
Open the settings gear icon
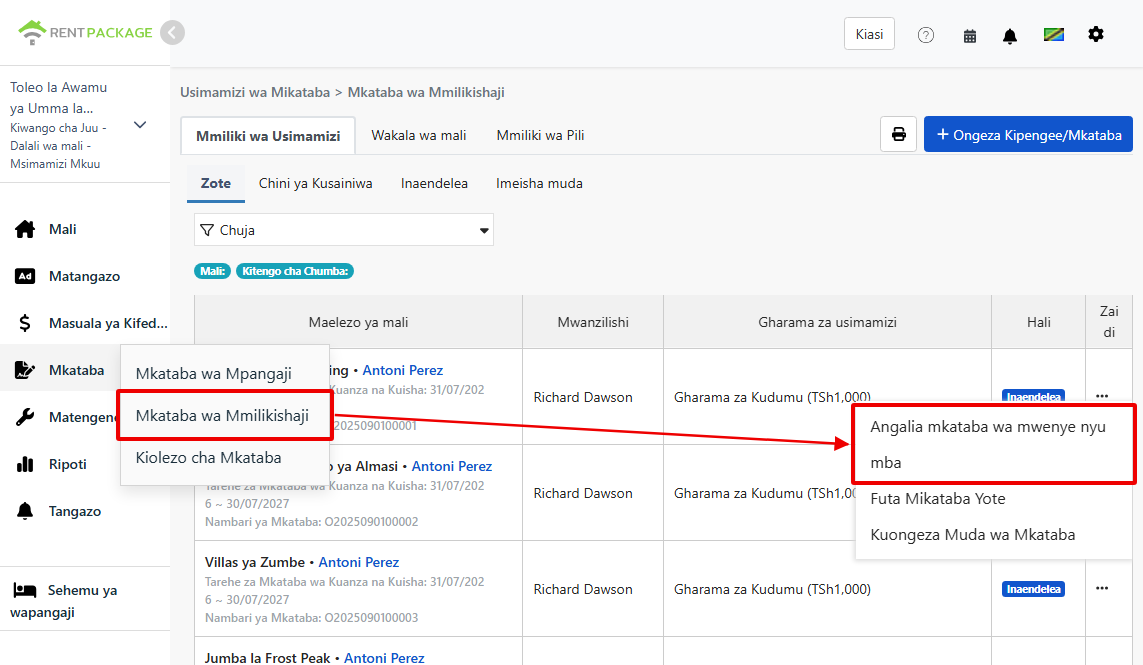click(1096, 34)
